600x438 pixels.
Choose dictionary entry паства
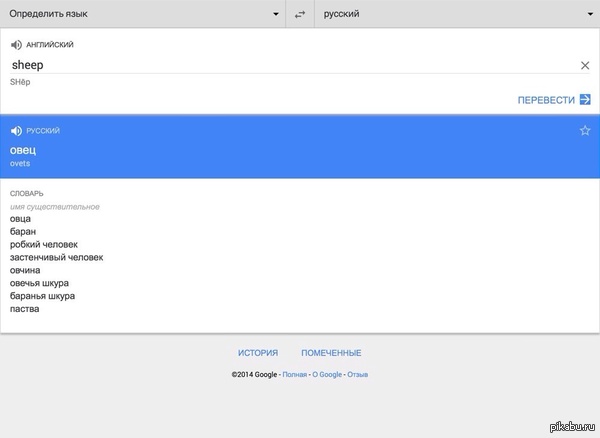coord(25,309)
